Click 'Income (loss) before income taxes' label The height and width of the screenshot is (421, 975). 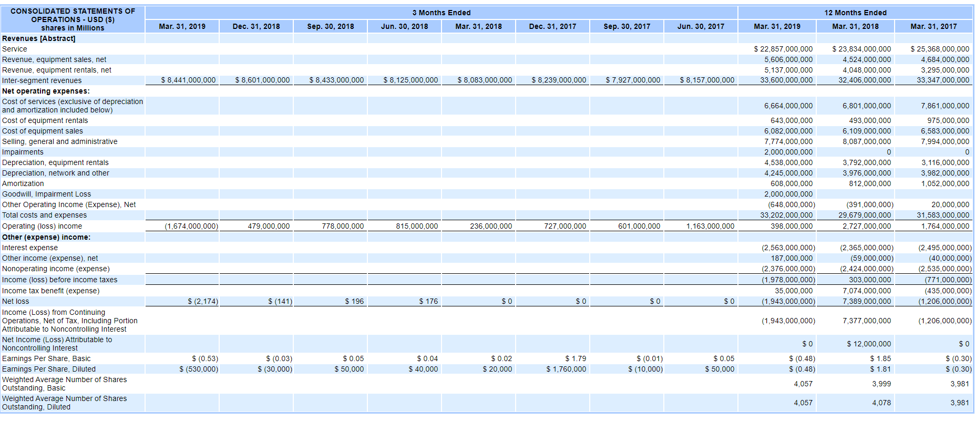60,279
